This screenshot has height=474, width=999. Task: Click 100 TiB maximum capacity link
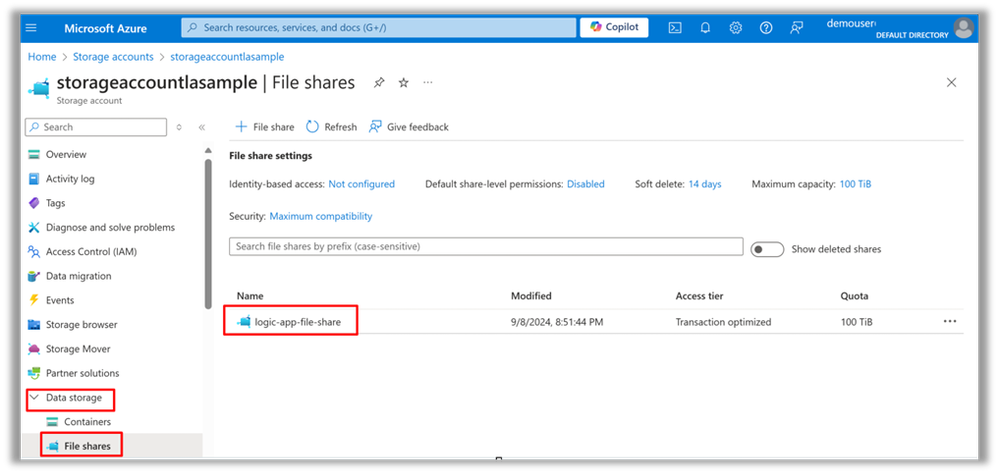pyautogui.click(x=856, y=184)
